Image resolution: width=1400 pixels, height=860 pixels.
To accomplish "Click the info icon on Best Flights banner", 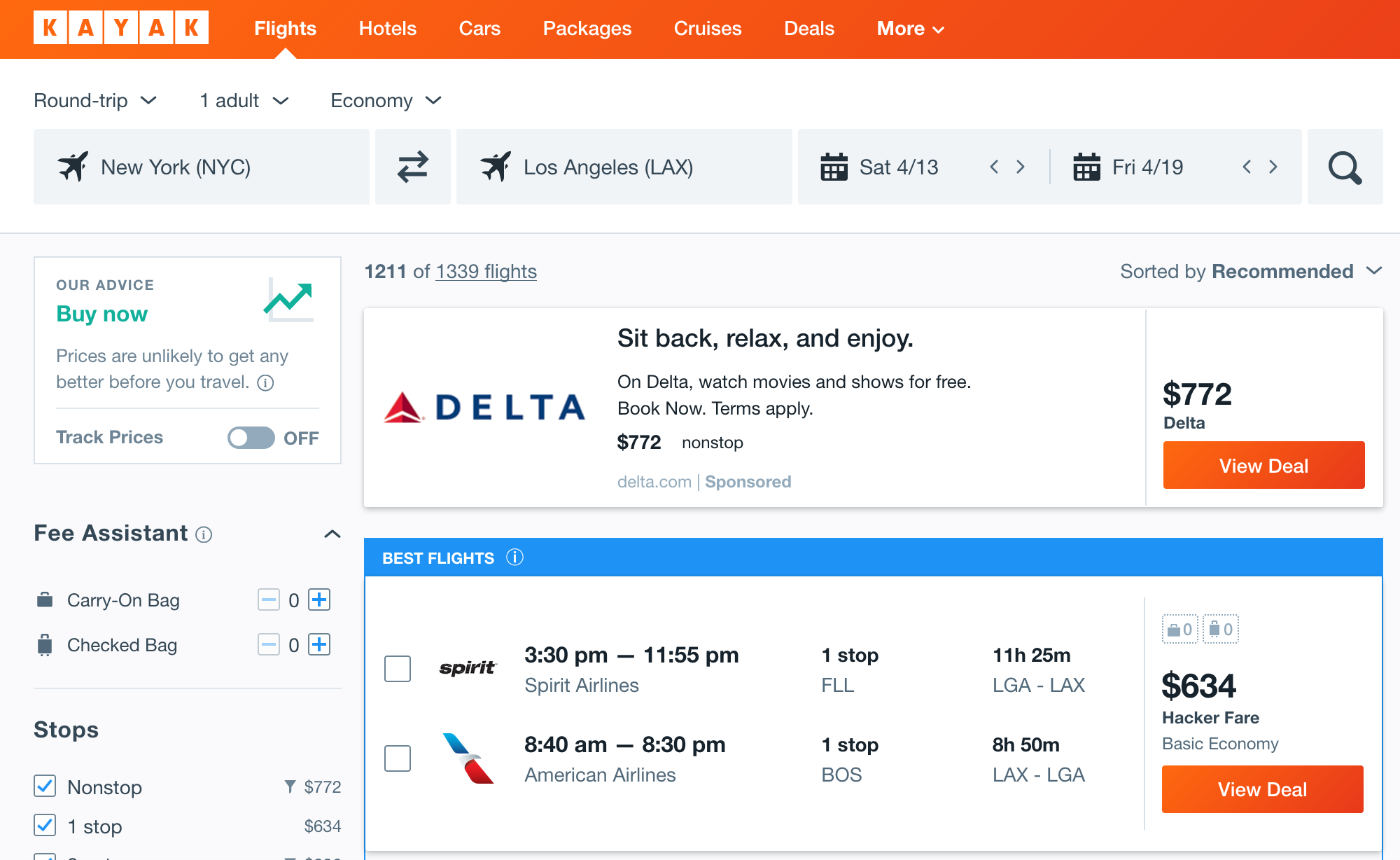I will 516,557.
